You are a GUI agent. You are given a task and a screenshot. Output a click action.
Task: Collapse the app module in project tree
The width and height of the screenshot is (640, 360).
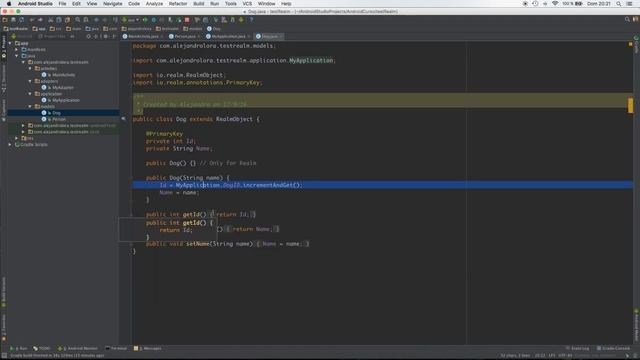point(10,43)
